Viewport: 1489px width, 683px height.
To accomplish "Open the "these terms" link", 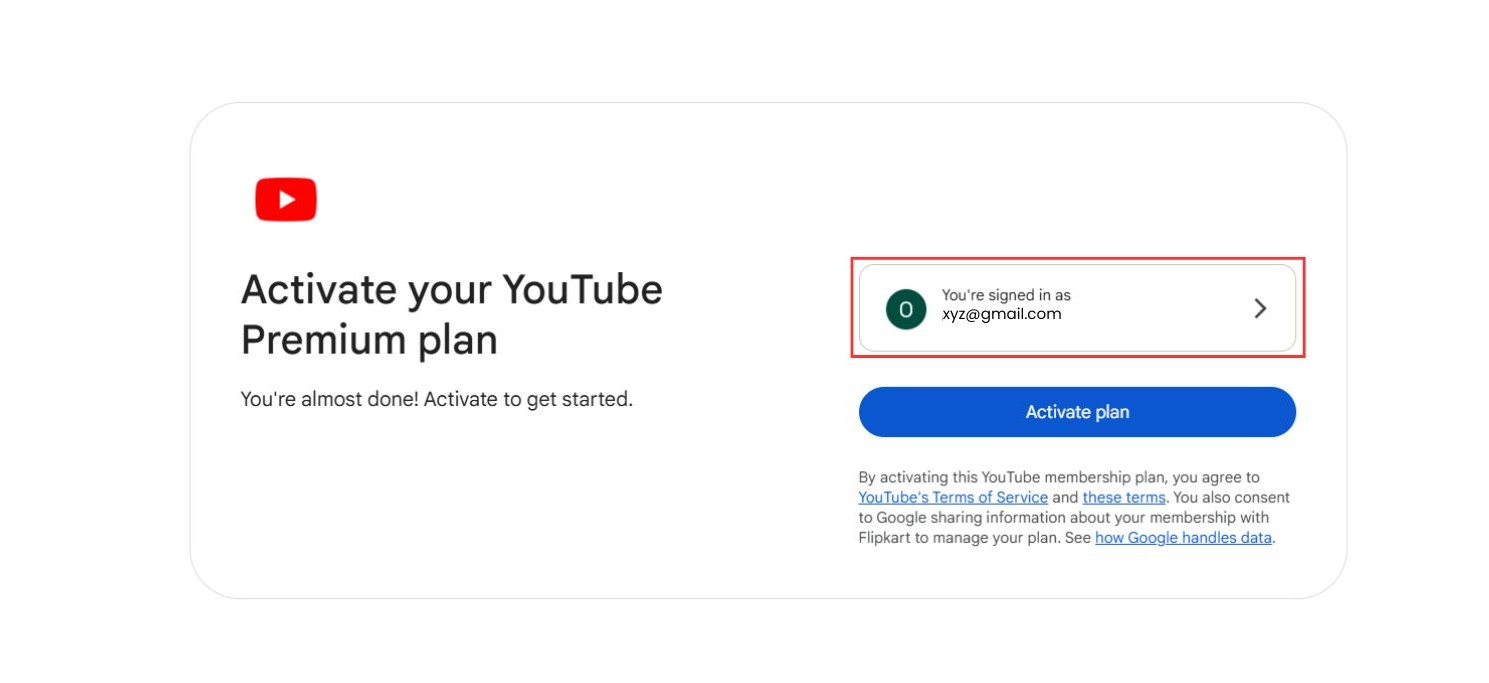I will [1123, 498].
